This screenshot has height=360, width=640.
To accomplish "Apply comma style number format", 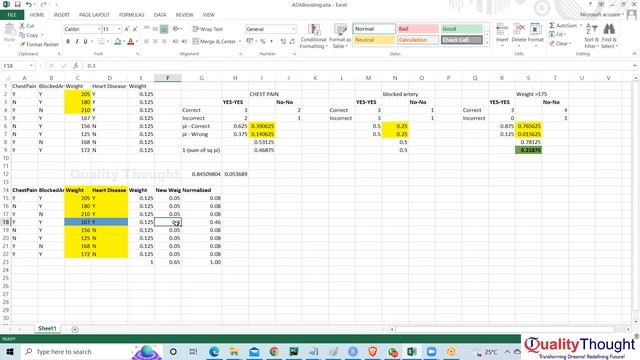I will (x=271, y=41).
